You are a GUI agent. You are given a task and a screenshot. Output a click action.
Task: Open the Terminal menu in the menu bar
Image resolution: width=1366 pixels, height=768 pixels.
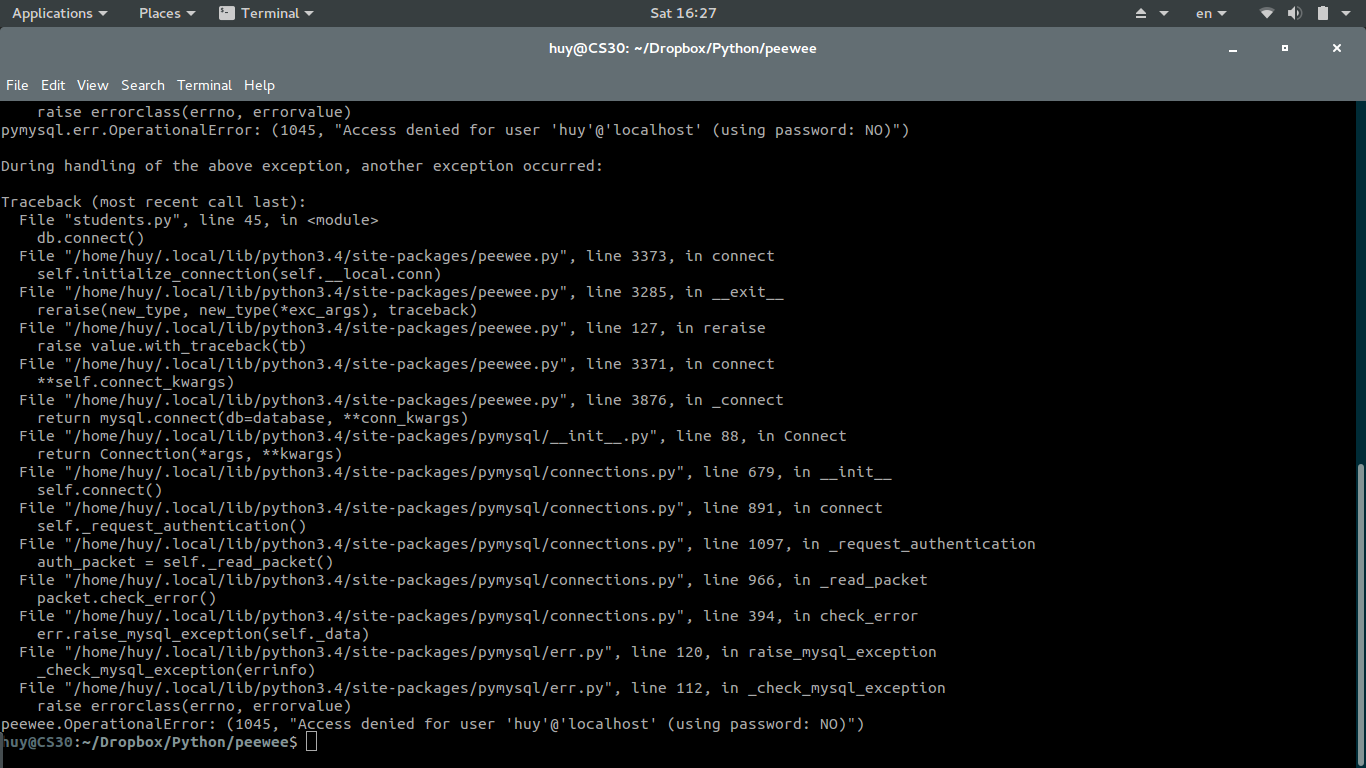tap(204, 85)
